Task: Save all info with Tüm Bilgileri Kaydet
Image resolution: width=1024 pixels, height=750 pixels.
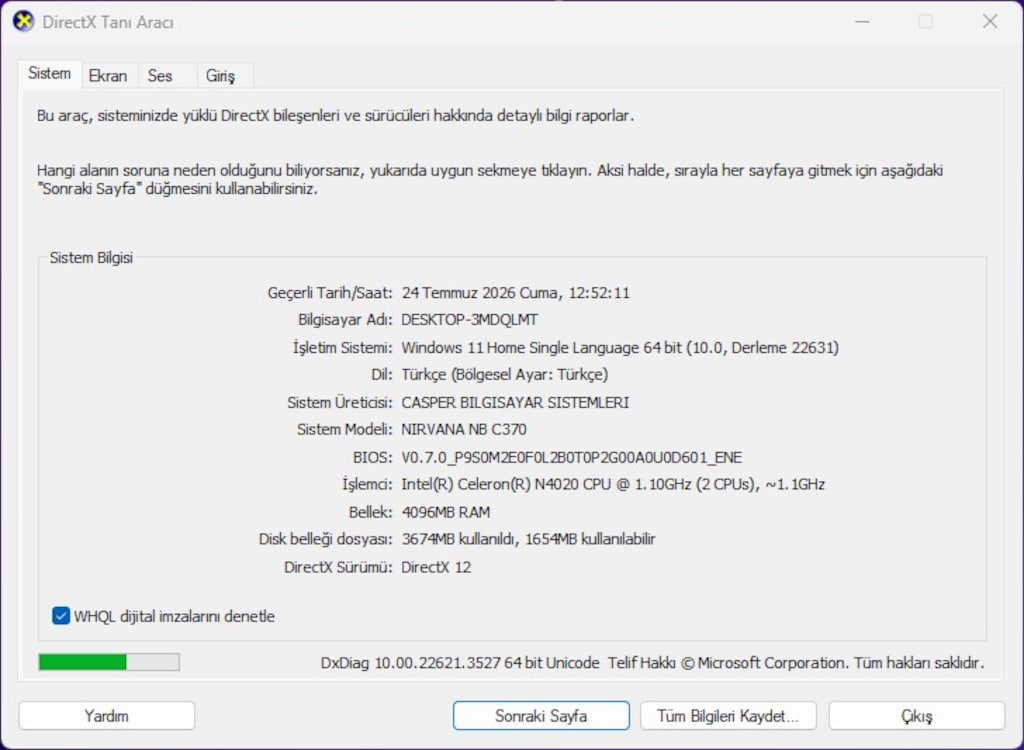Action: [728, 715]
